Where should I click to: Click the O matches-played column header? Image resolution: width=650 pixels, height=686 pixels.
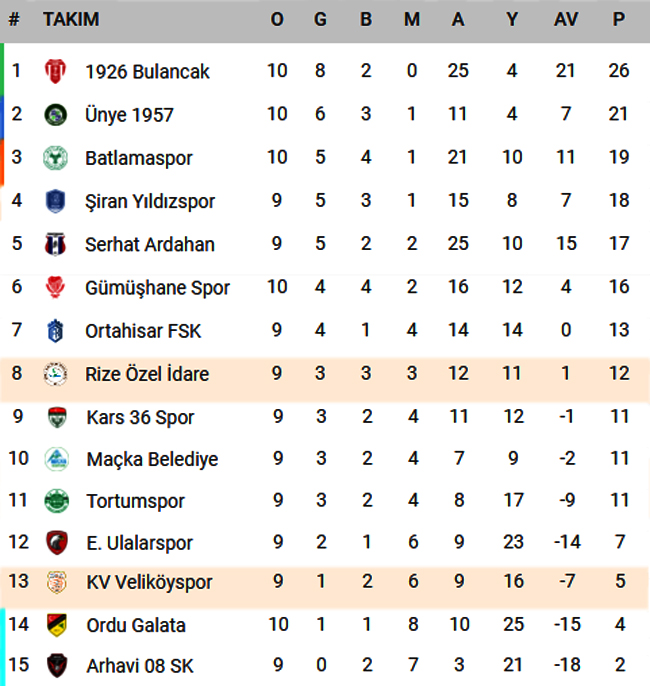(277, 19)
